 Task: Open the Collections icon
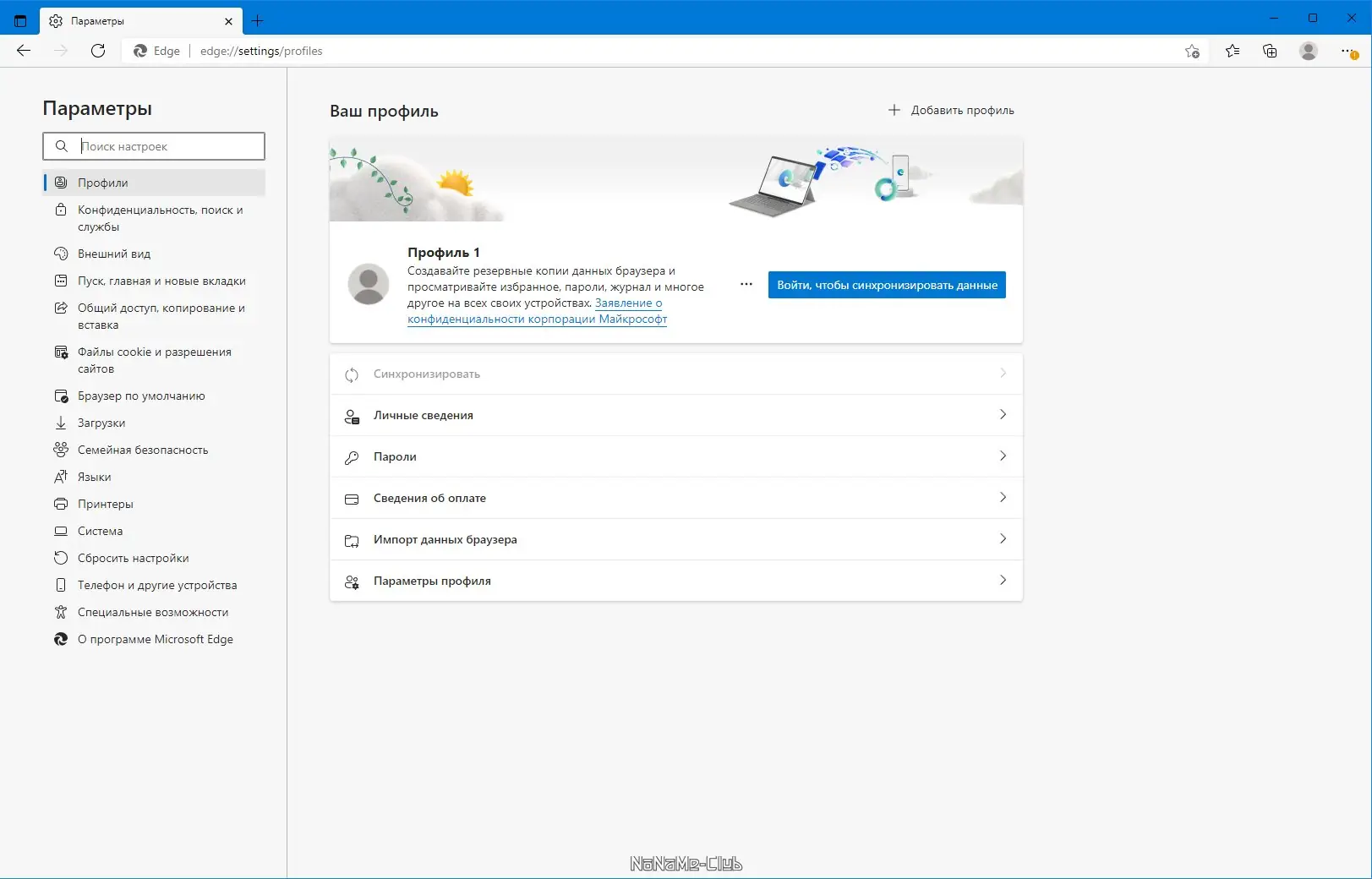click(1270, 51)
